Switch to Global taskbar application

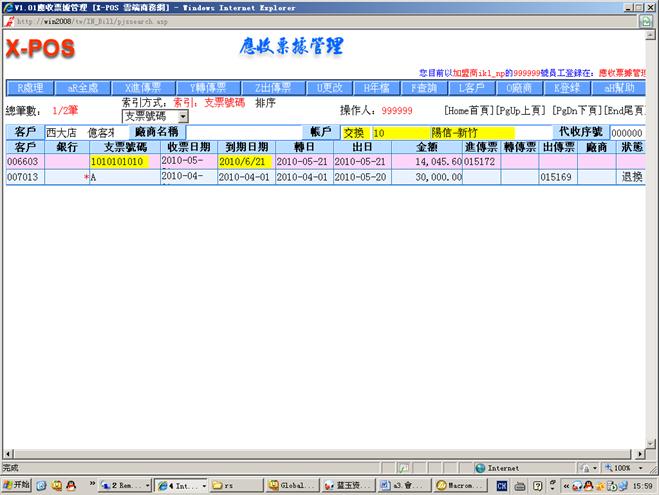[x=292, y=485]
